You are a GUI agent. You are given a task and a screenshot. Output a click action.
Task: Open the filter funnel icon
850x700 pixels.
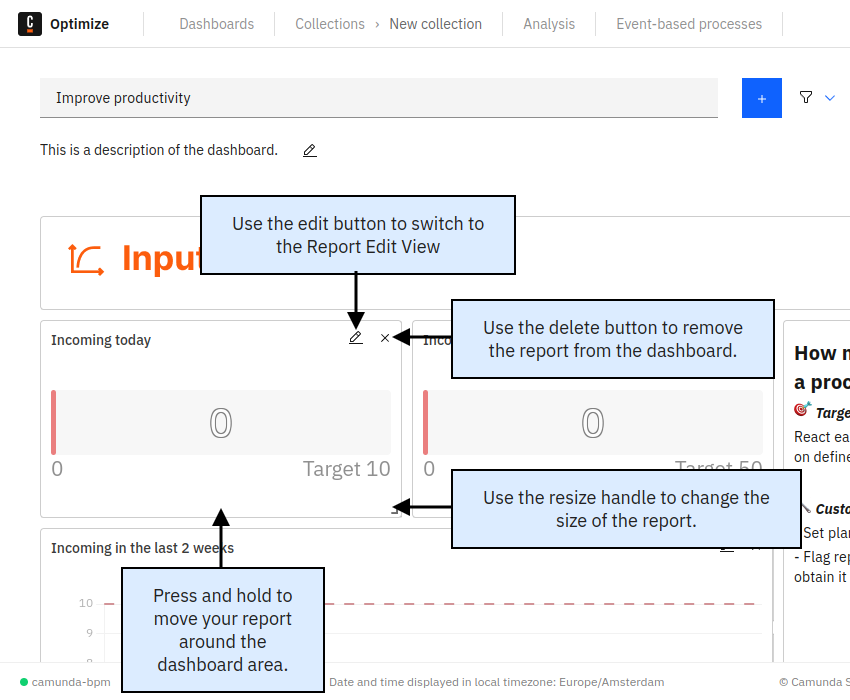pos(806,97)
